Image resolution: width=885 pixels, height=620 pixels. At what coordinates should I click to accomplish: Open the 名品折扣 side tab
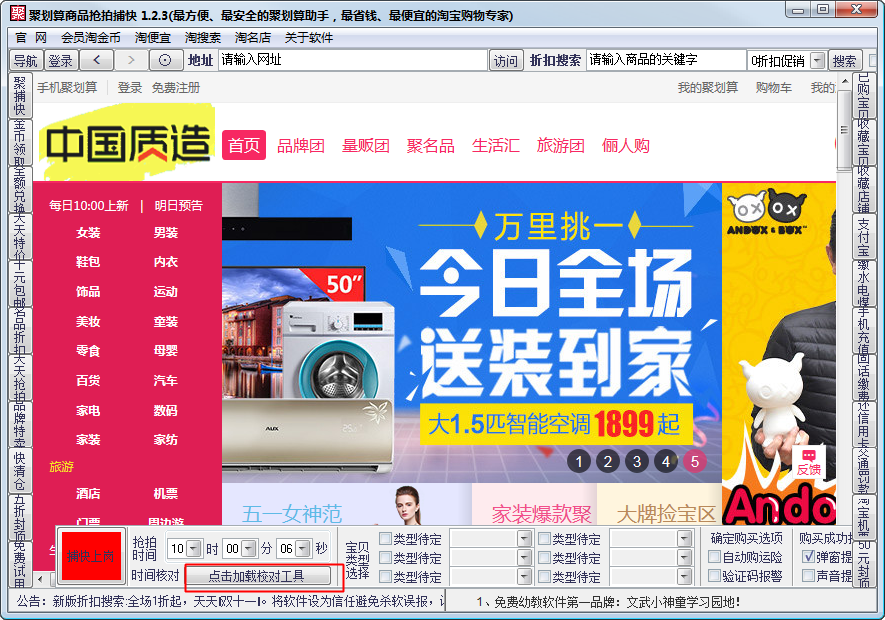pos(20,330)
